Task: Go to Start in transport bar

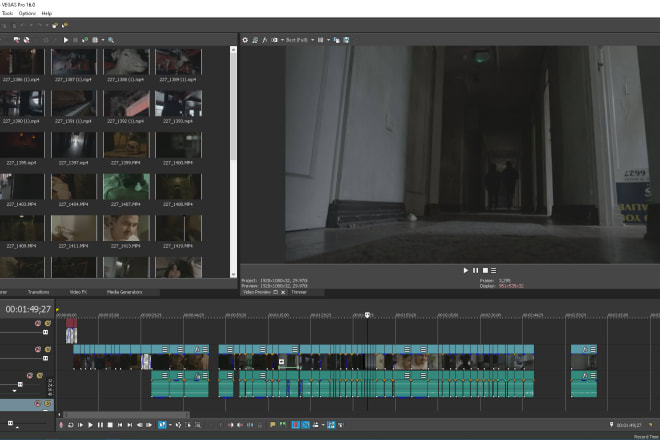Action: pyautogui.click(x=120, y=425)
